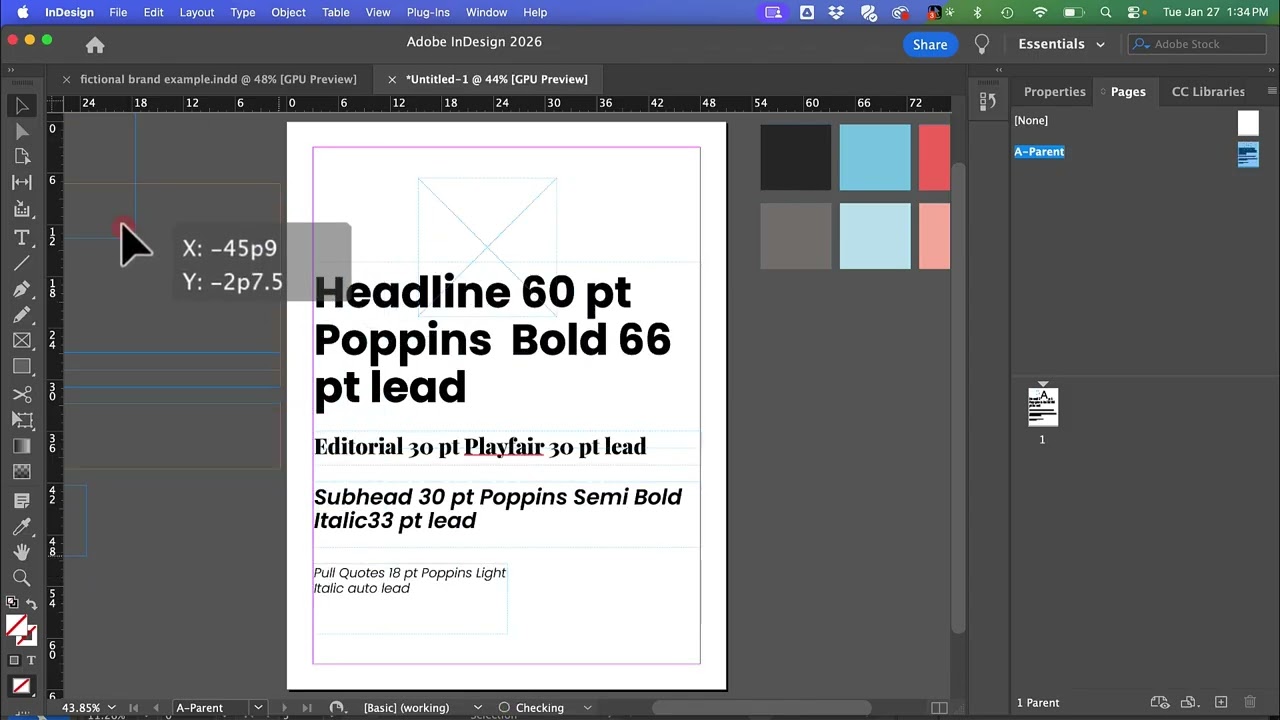
Task: Click the bright blue color swatch
Action: [x=875, y=157]
